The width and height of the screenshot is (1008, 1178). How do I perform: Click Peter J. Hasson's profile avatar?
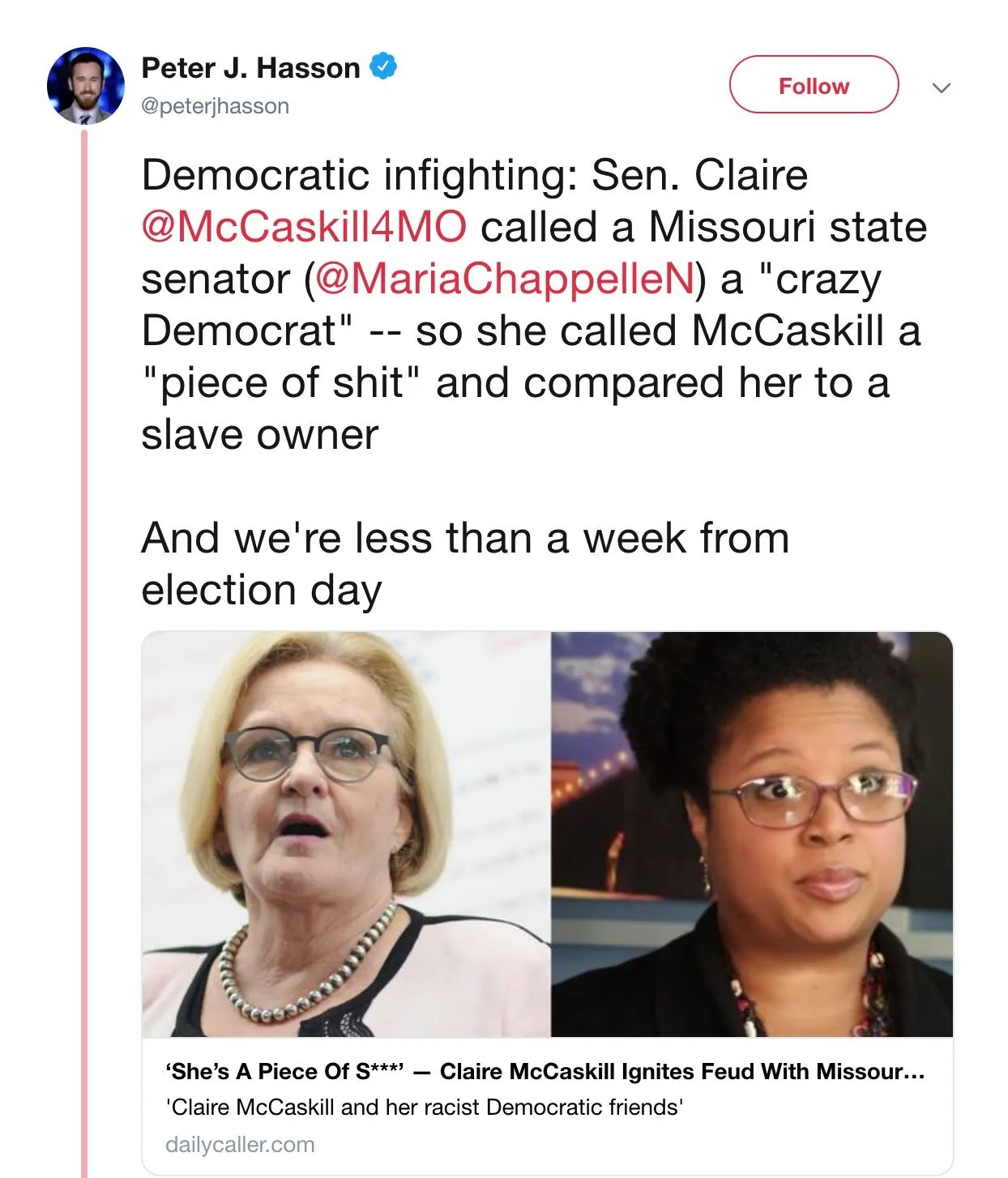86,86
